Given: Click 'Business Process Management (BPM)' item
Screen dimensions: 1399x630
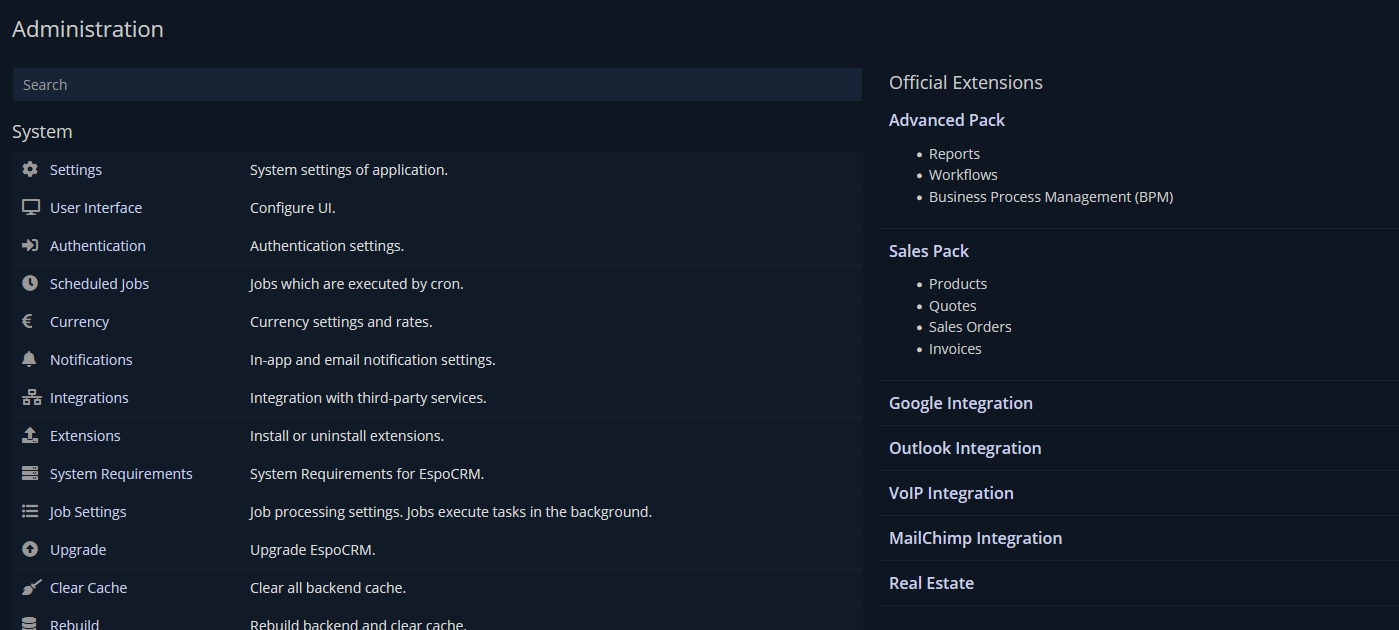Looking at the screenshot, I should click(1051, 197).
